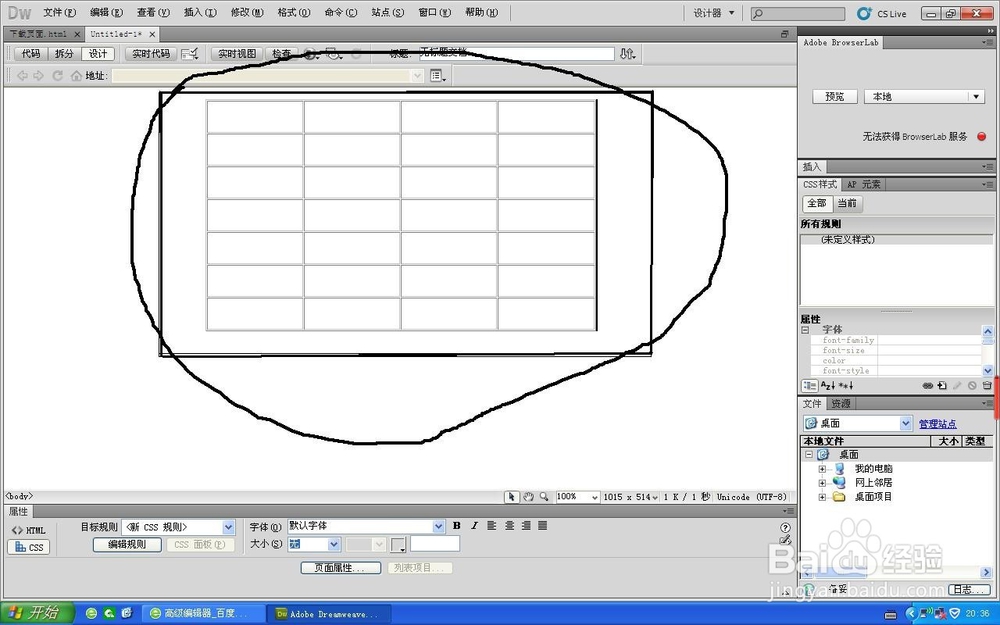Open the size dropdown in Properties
The height and width of the screenshot is (625, 1000).
coord(334,544)
